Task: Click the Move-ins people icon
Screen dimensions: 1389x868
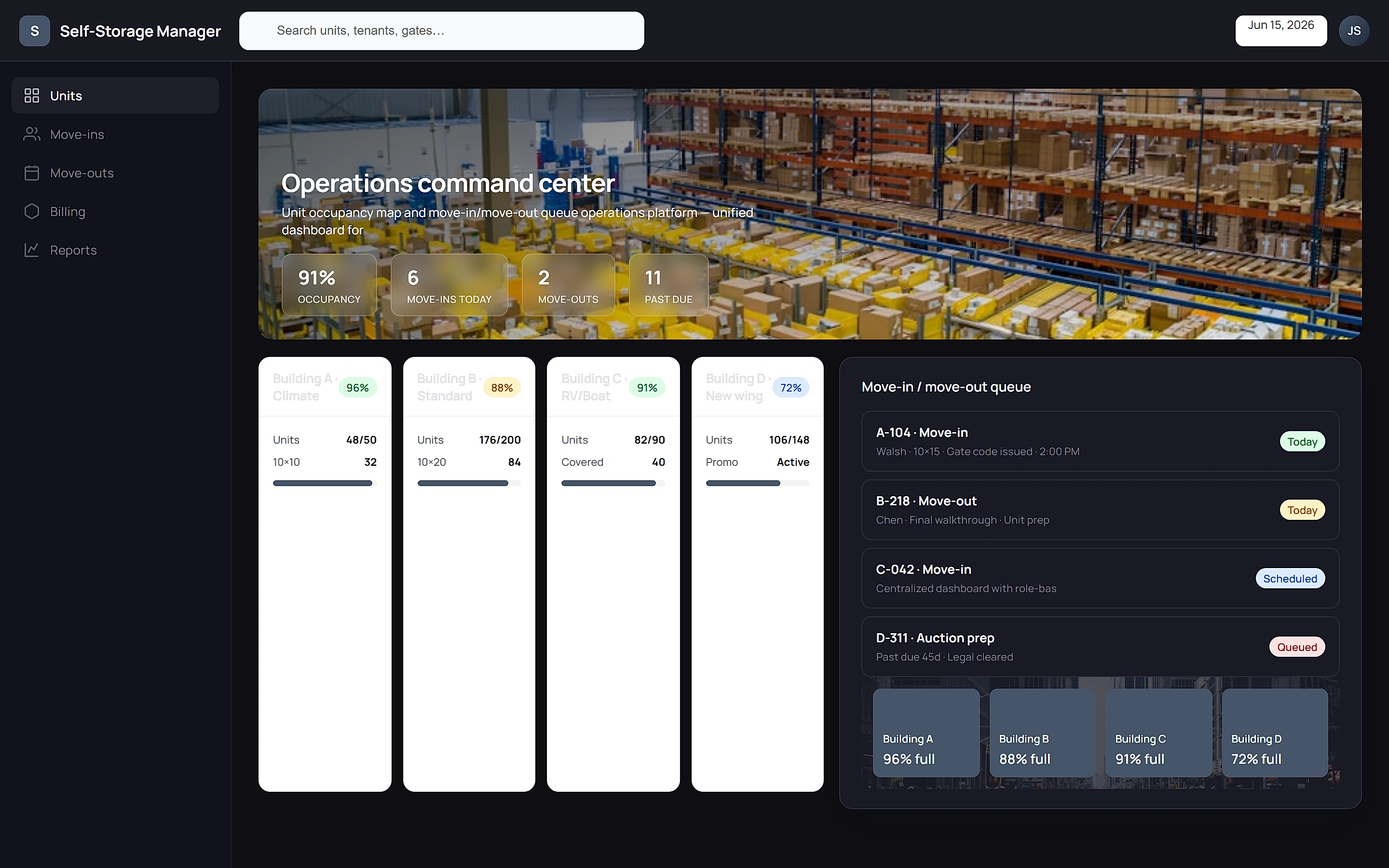Action: (31, 134)
